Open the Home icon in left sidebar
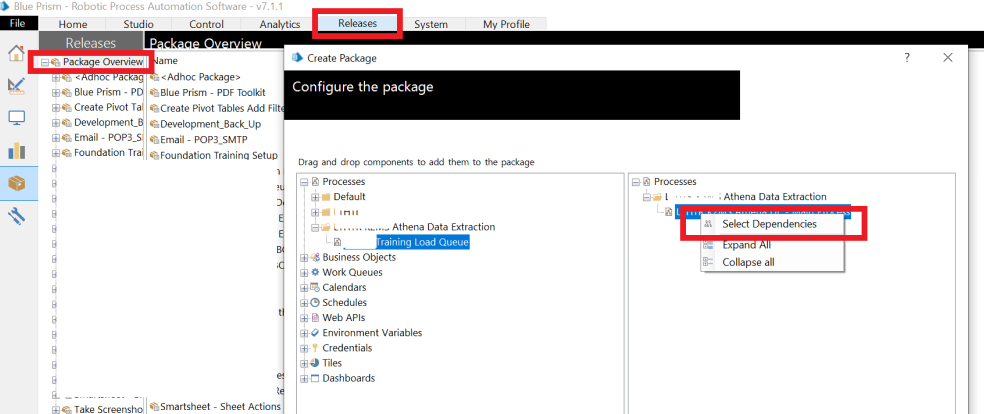 (x=16, y=53)
